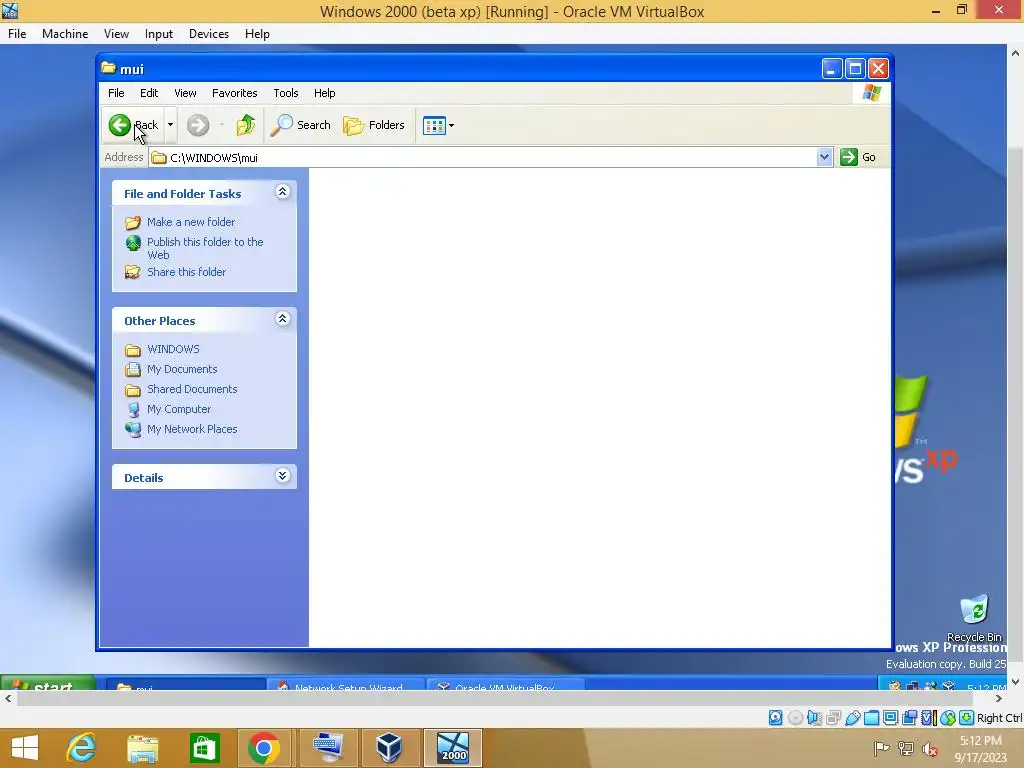Open Explorer's Help menu in mui window
Screen dimensions: 1024x768
click(x=325, y=93)
